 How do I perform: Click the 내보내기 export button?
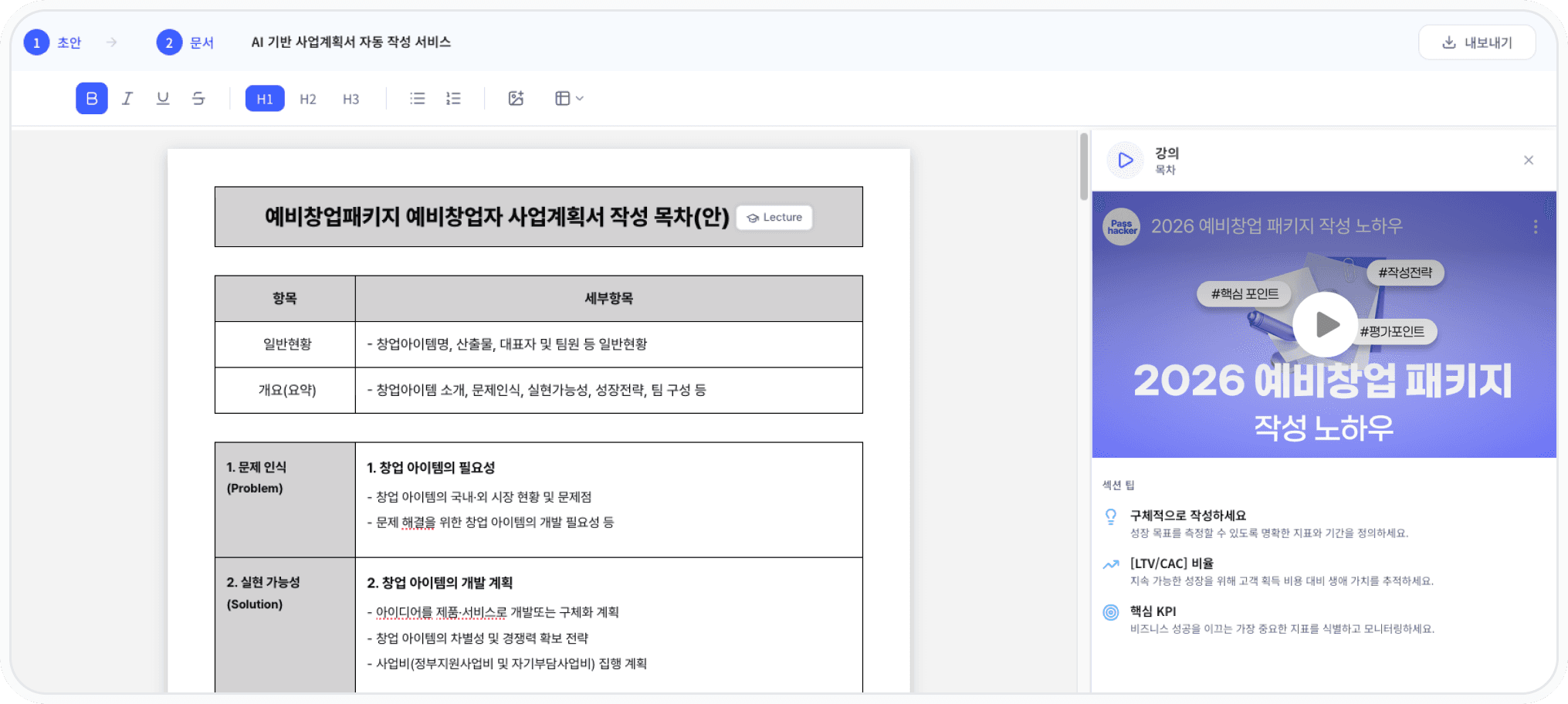point(1476,42)
